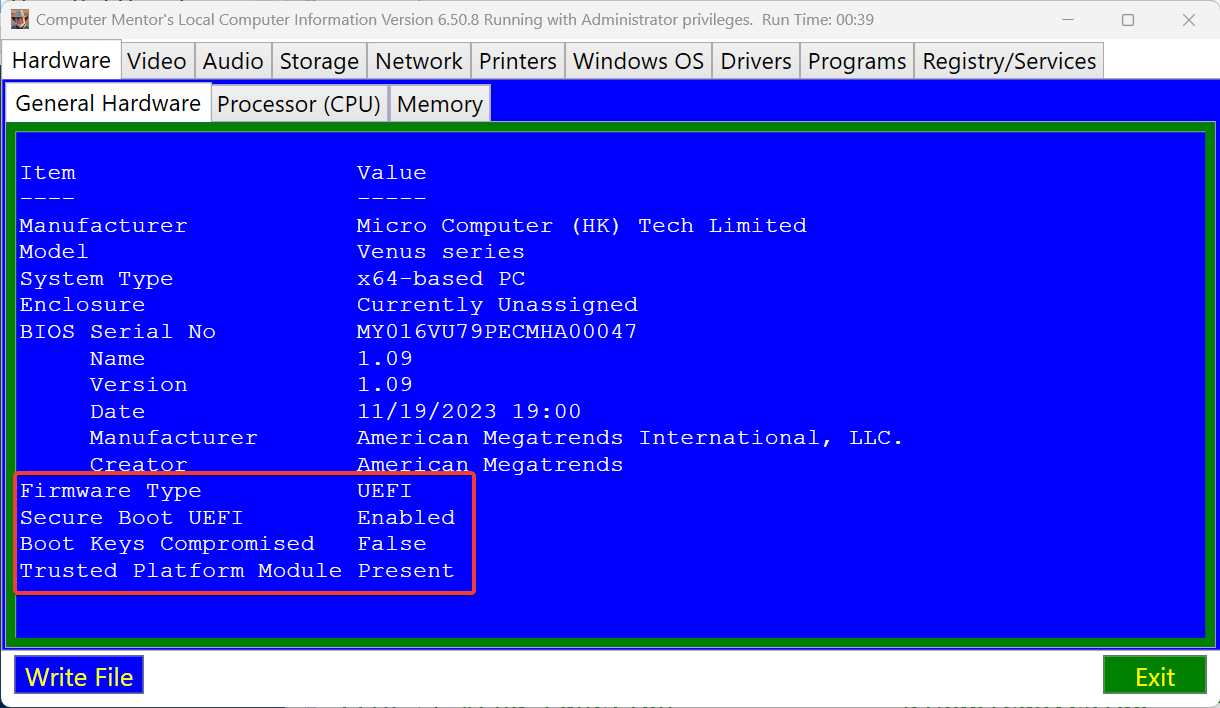Switch to the Video tab
1220x708 pixels.
157,61
